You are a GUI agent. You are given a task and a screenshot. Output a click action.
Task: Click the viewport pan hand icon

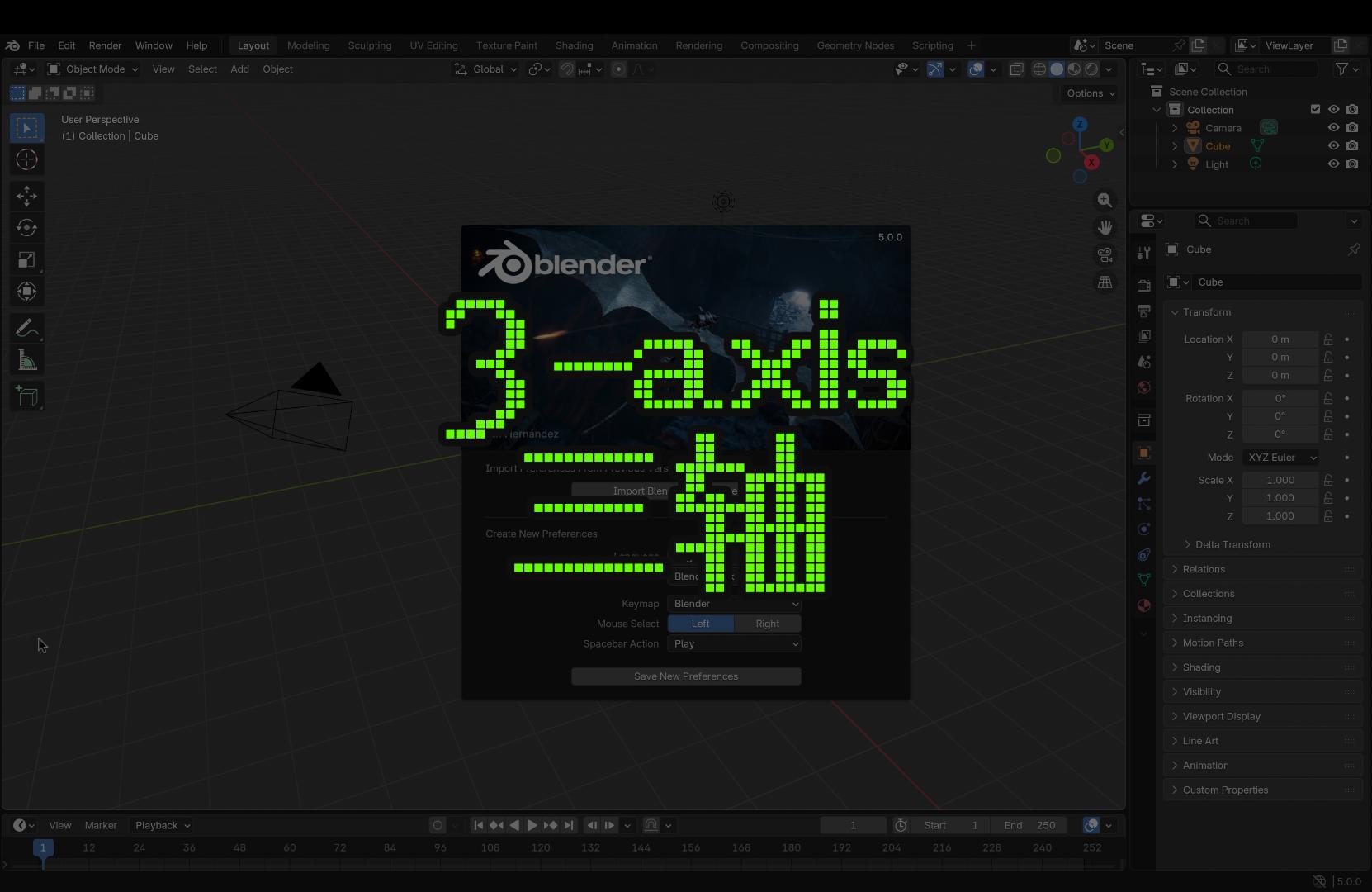pos(1105,228)
